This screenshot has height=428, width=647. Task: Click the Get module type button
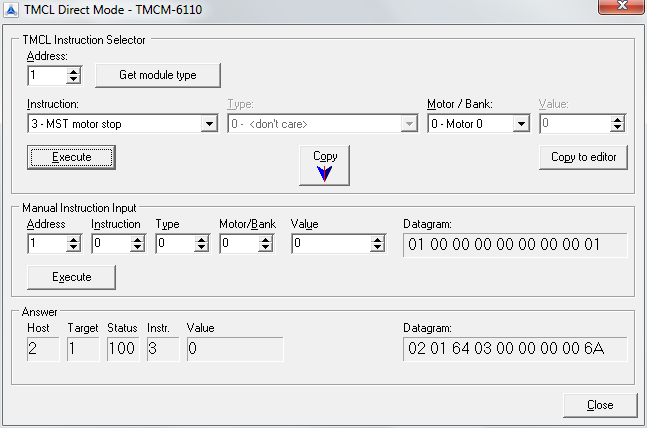pos(157,76)
